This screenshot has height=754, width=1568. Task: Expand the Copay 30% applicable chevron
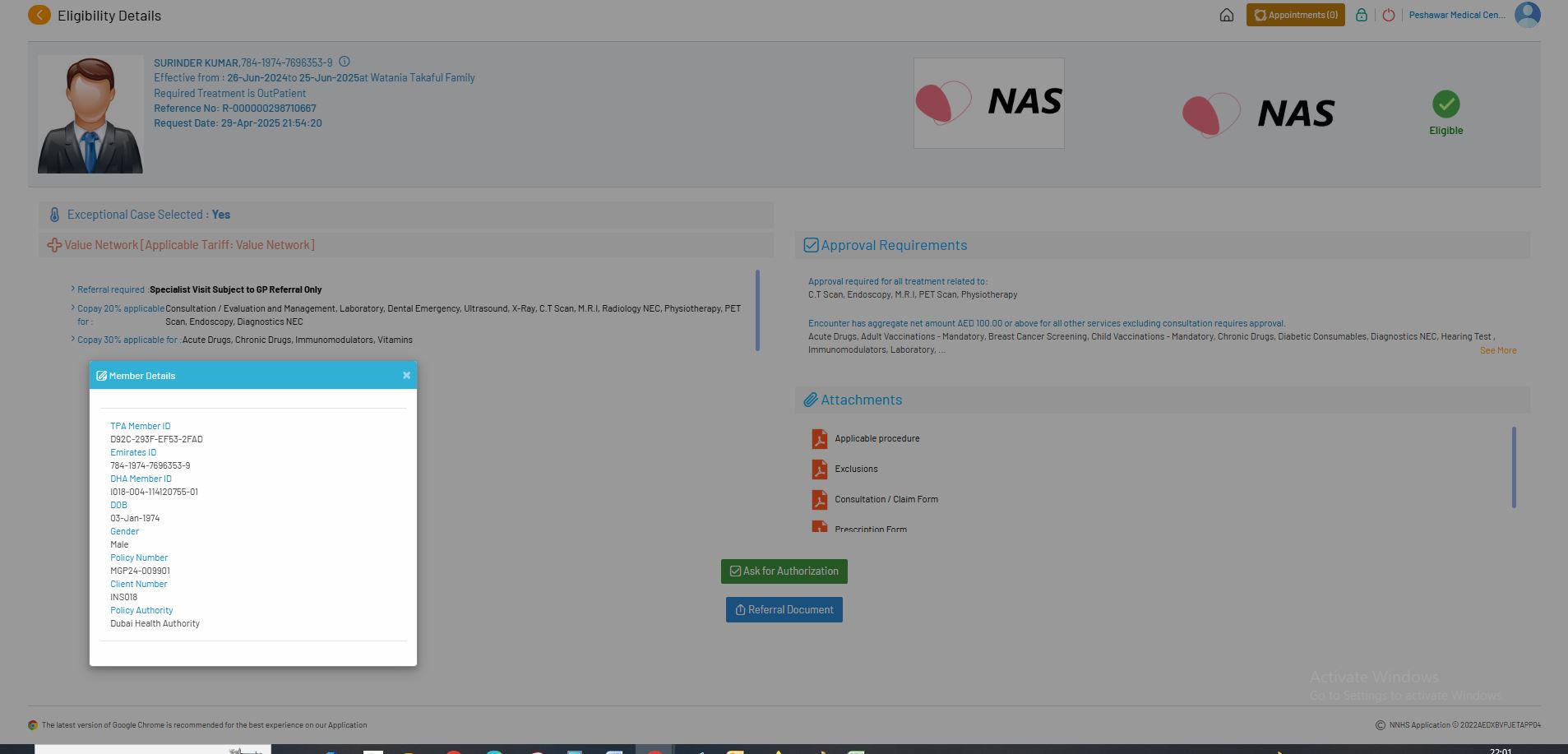(73, 340)
